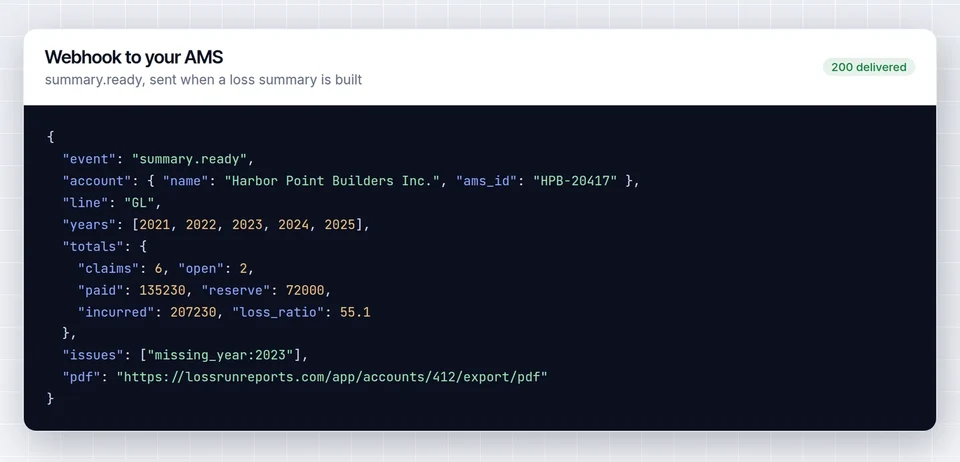Click the summary.ready subtitle description text
This screenshot has width=960, height=462.
pos(203,80)
